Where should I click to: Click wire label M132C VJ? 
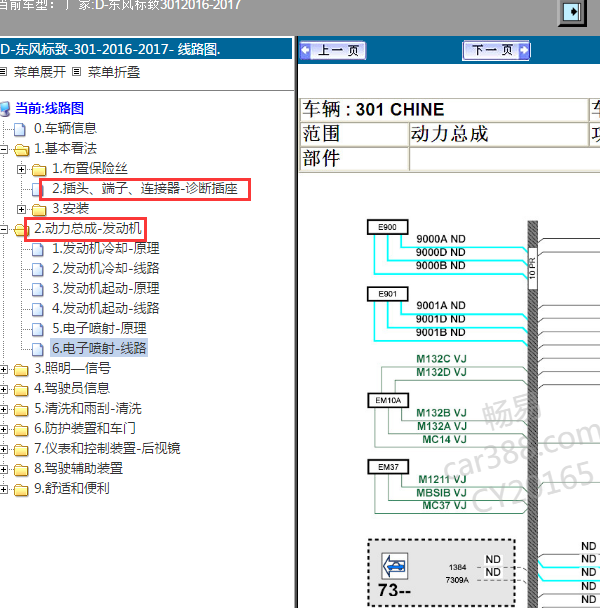point(441,359)
